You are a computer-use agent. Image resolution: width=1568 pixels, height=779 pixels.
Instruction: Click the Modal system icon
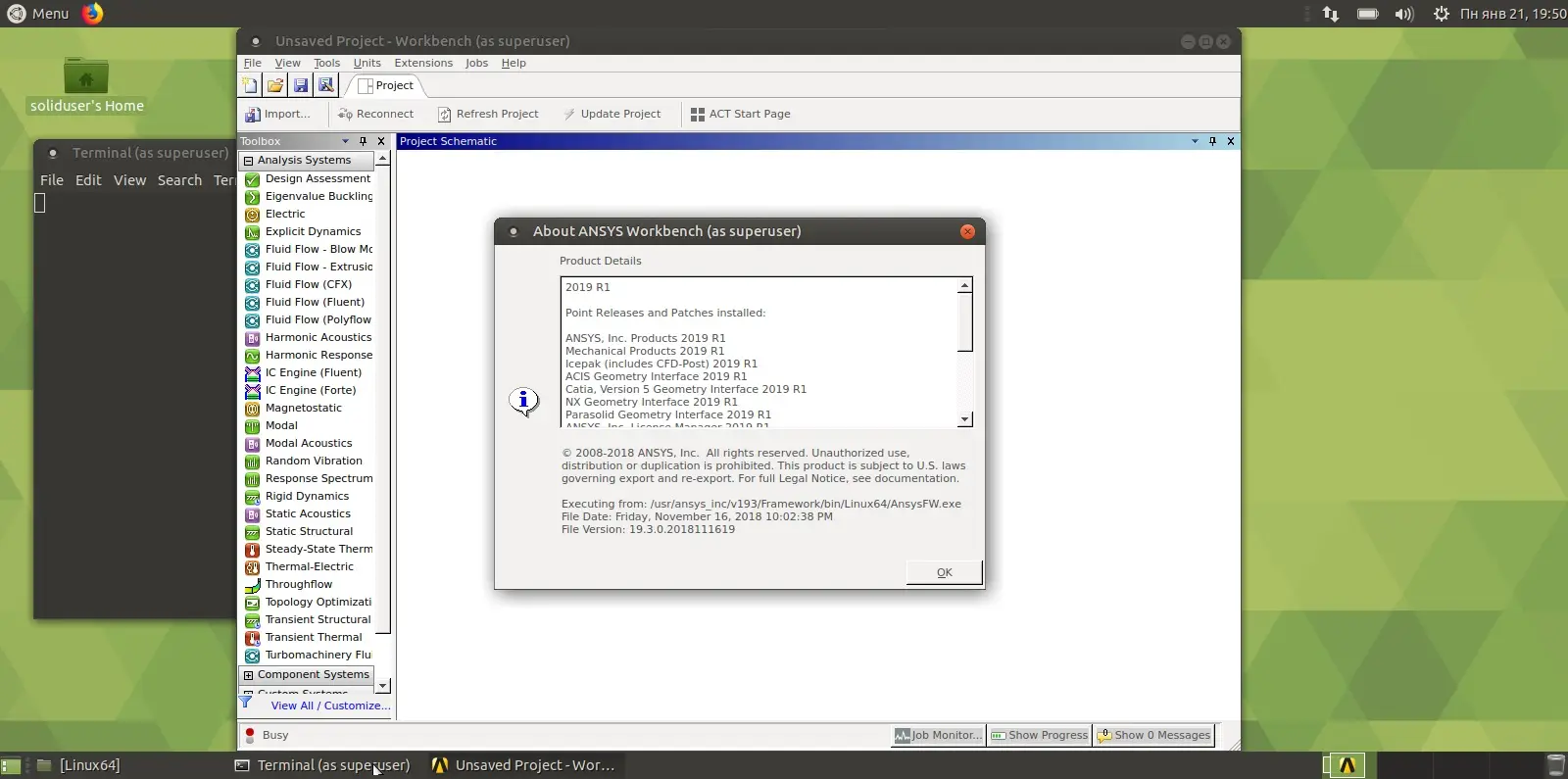pos(252,426)
